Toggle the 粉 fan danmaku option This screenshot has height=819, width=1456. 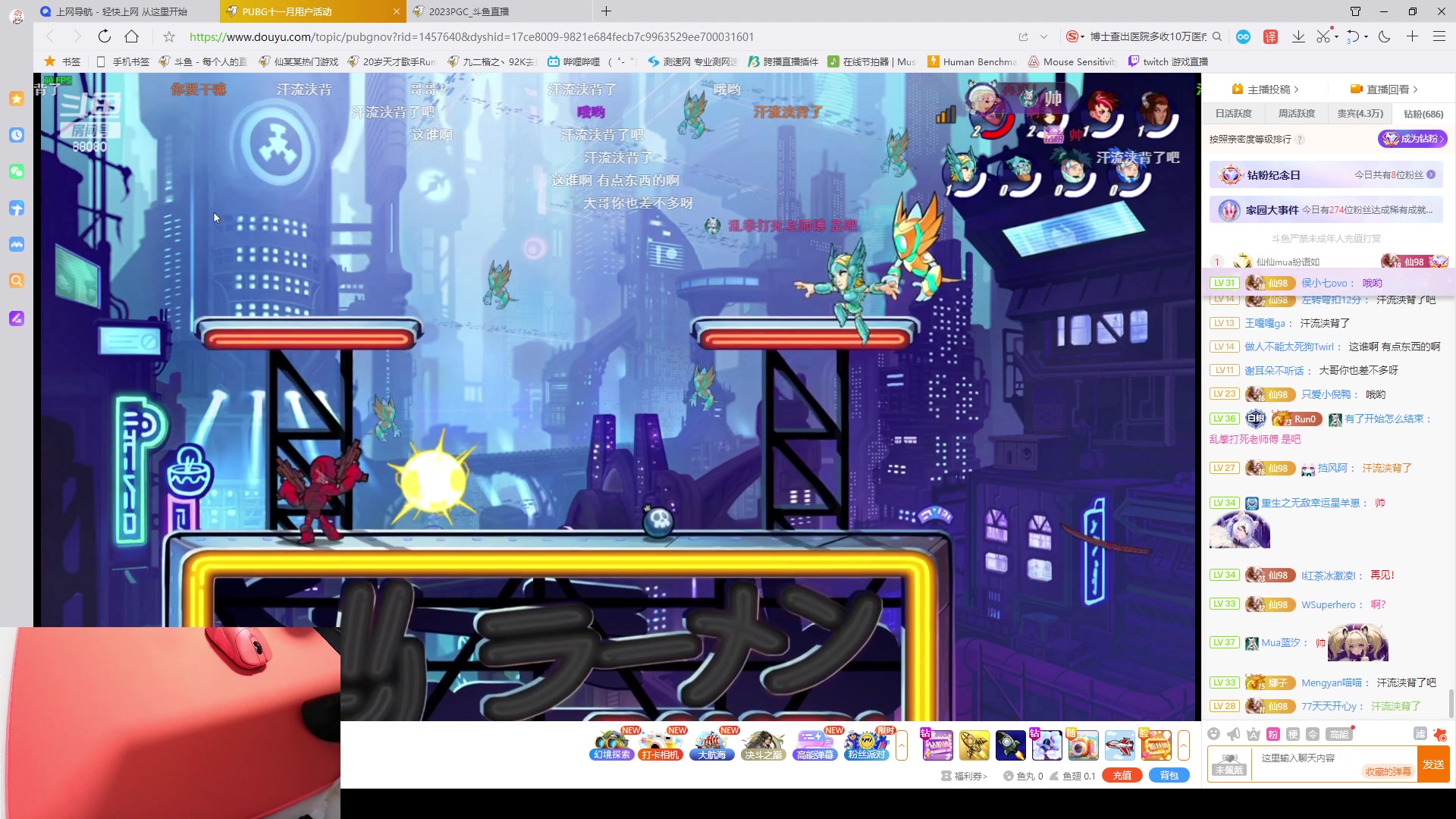tap(1273, 733)
